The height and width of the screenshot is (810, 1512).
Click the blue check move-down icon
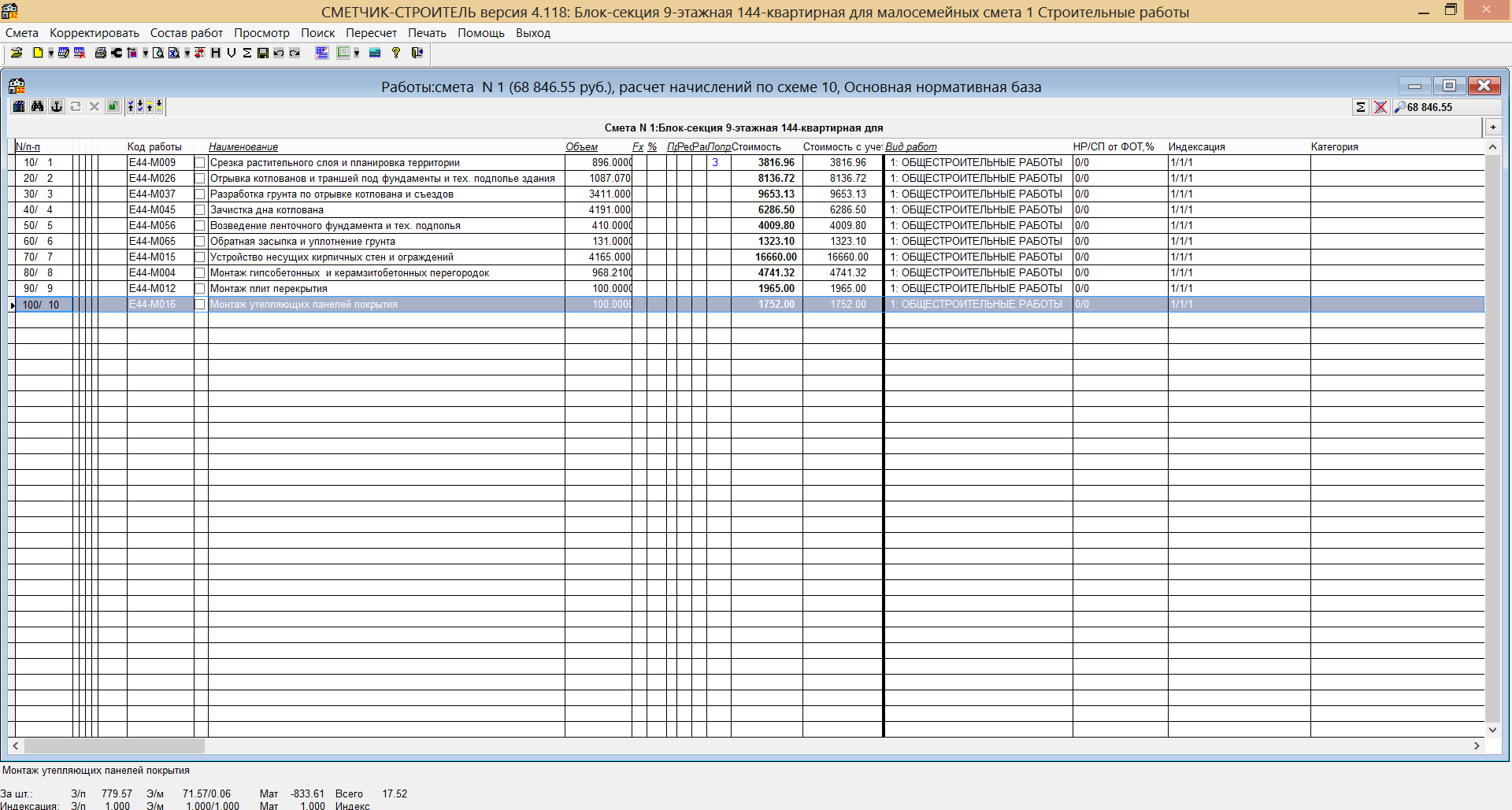(140, 106)
